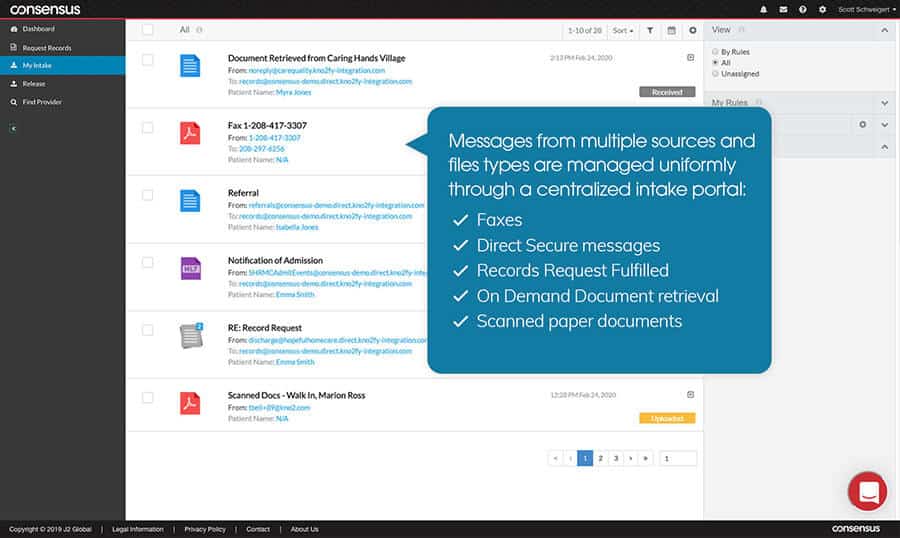The image size is (900, 538).
Task: Select the 'By Rules' view radio button
Action: click(714, 51)
